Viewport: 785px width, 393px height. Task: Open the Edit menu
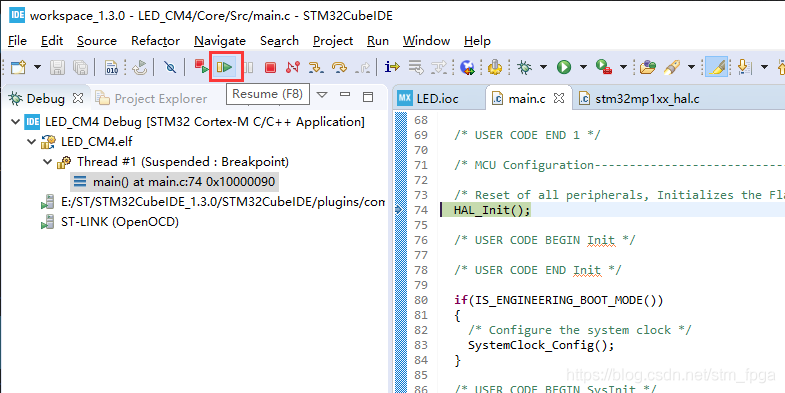52,41
